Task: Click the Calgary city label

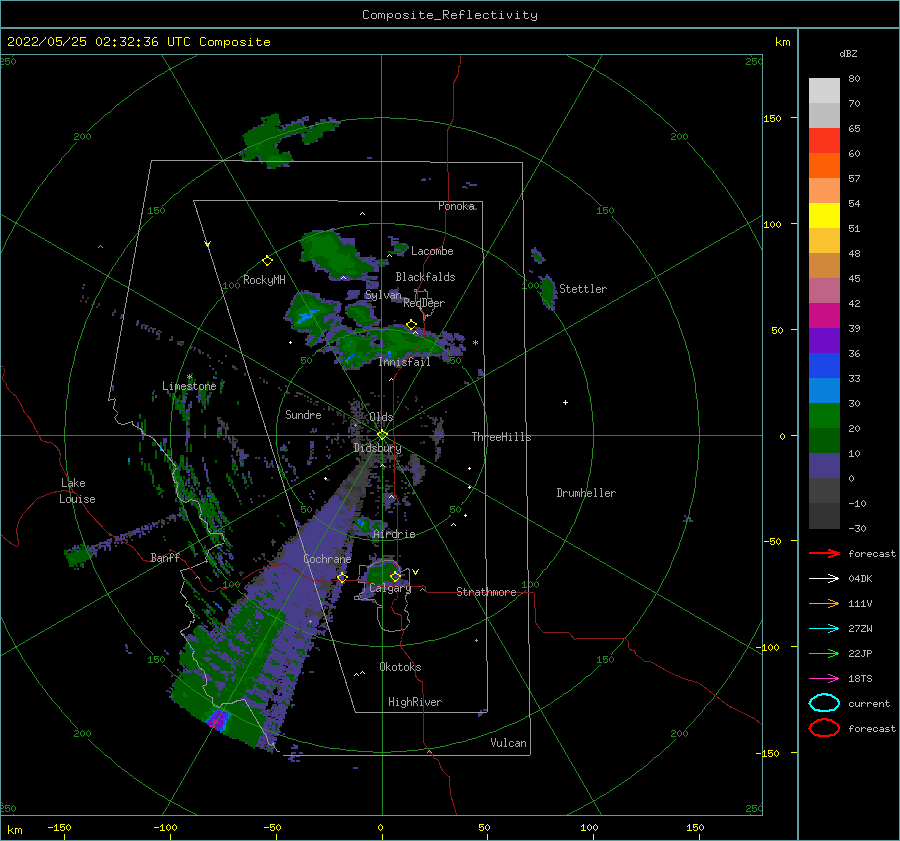Action: (x=390, y=588)
